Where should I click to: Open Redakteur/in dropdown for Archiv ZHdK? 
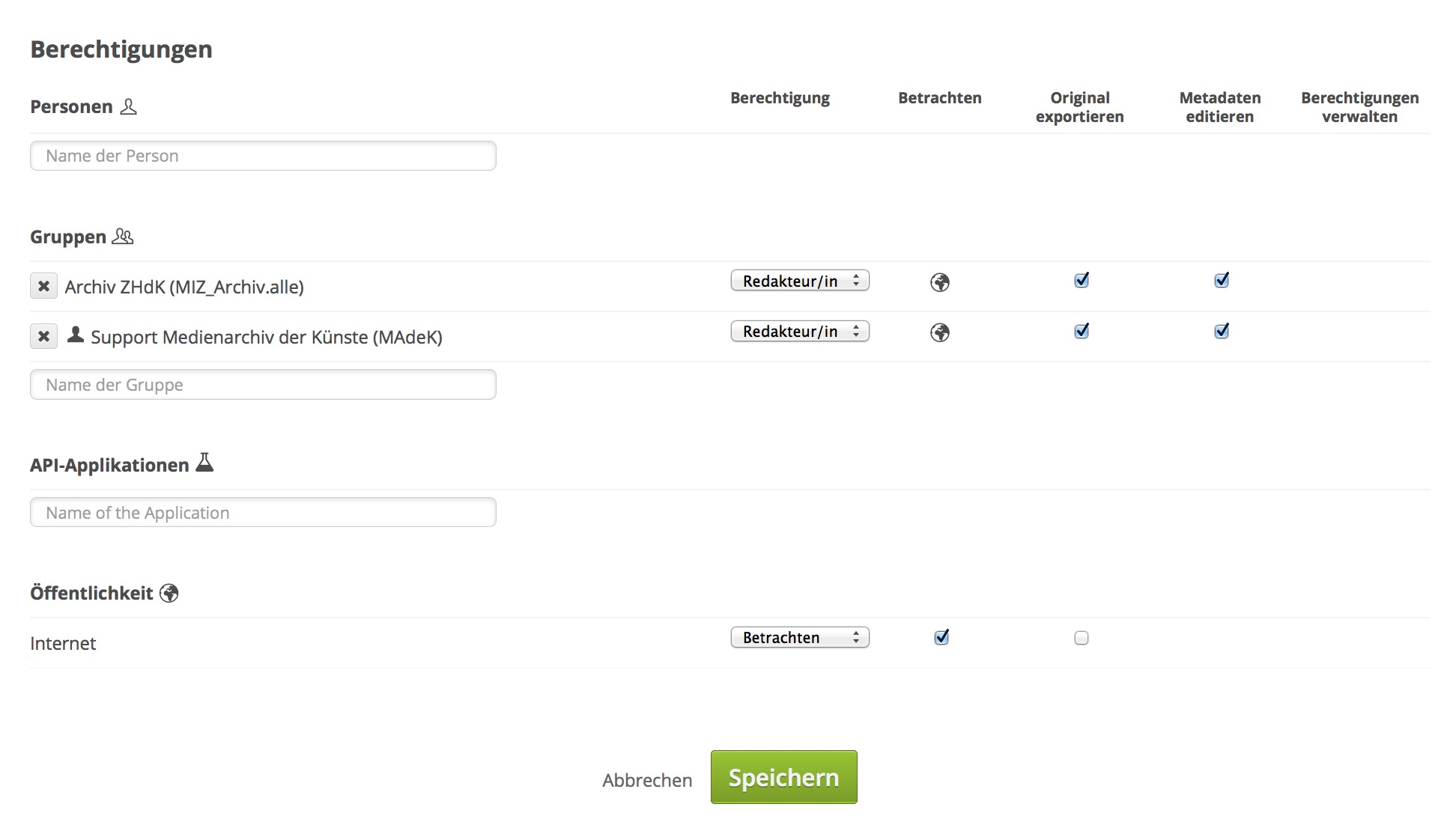coord(799,281)
